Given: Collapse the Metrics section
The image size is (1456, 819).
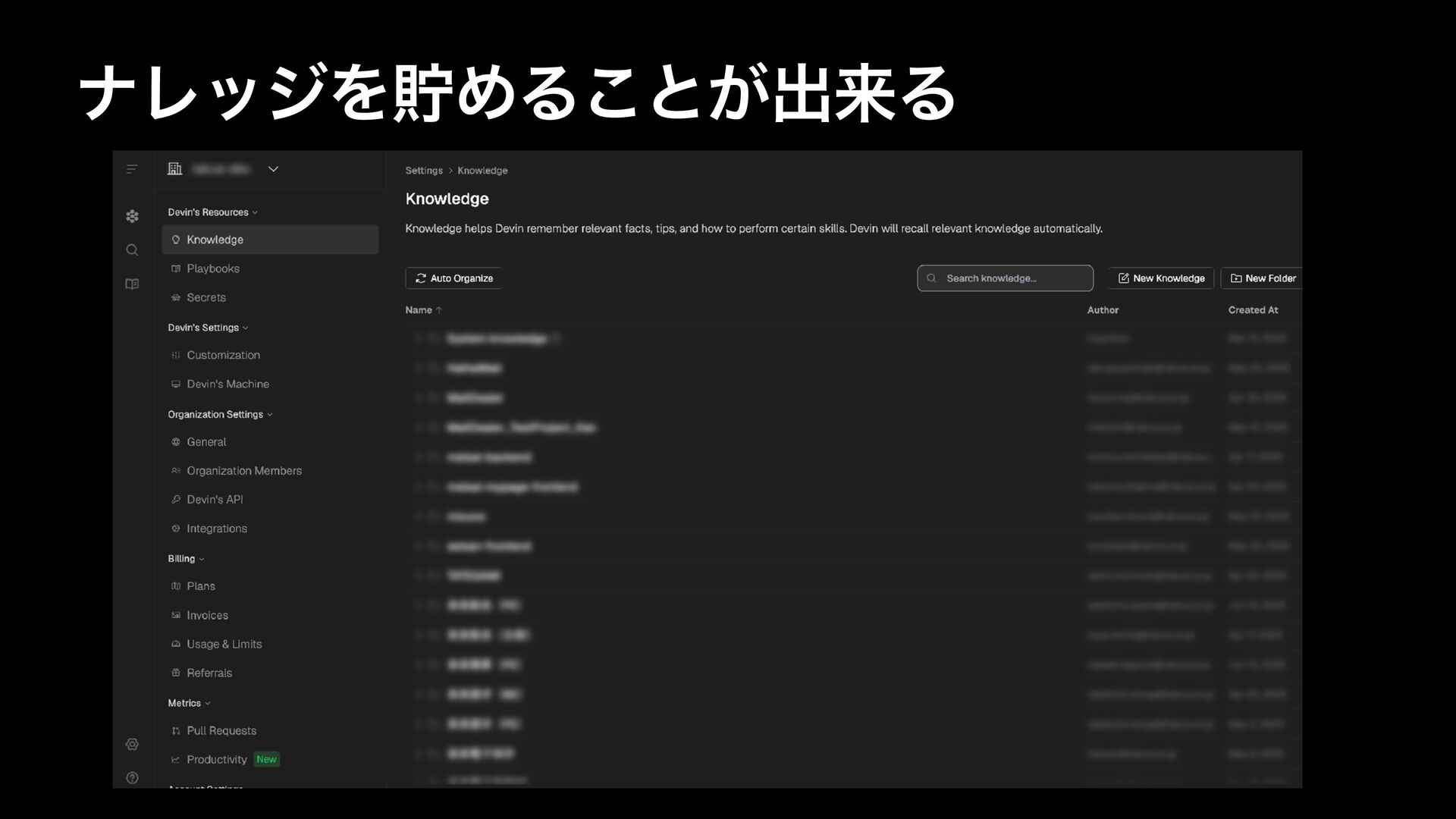Looking at the screenshot, I should tap(189, 704).
